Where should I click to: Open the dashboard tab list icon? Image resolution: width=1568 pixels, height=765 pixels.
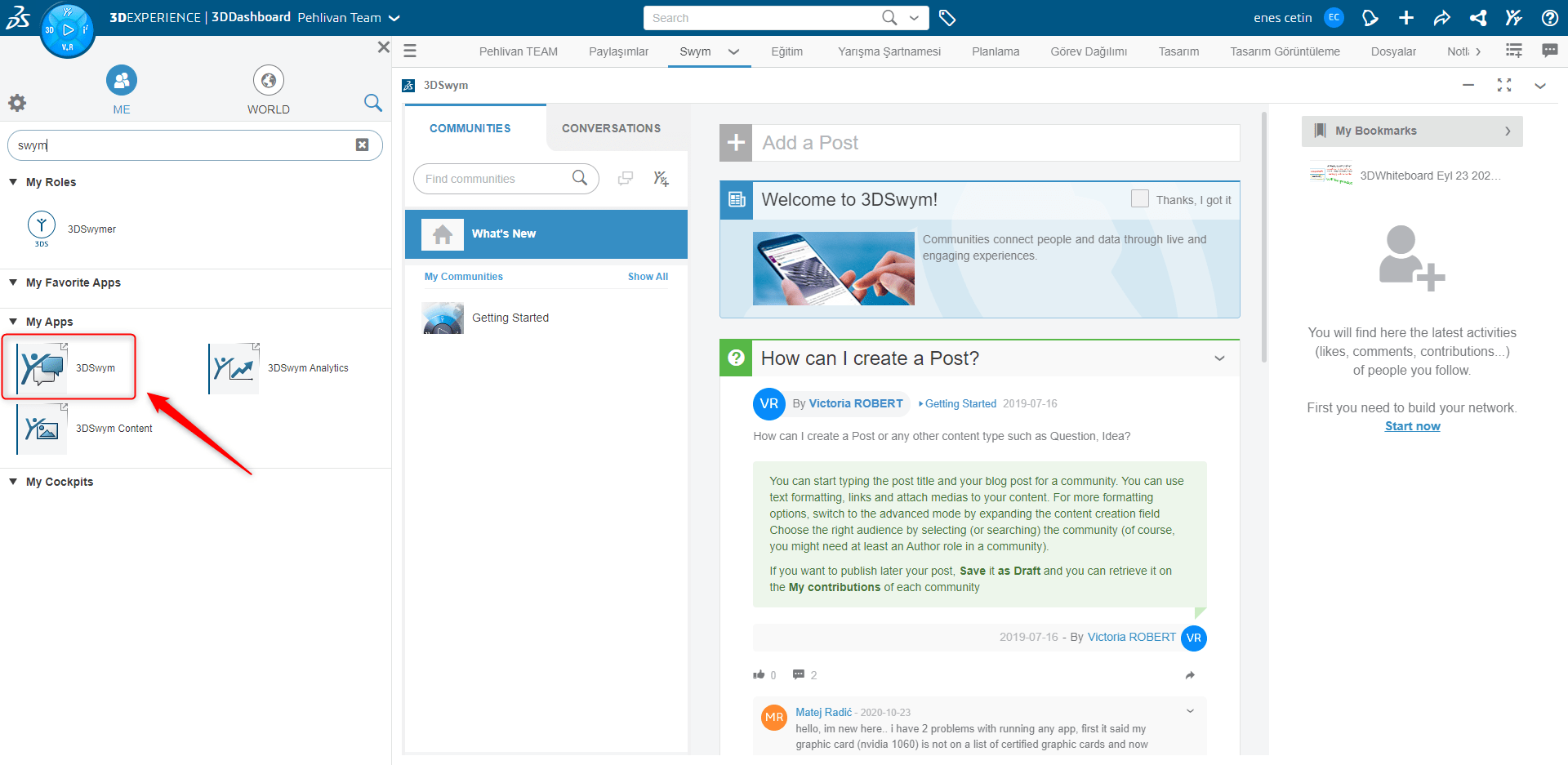1514,51
